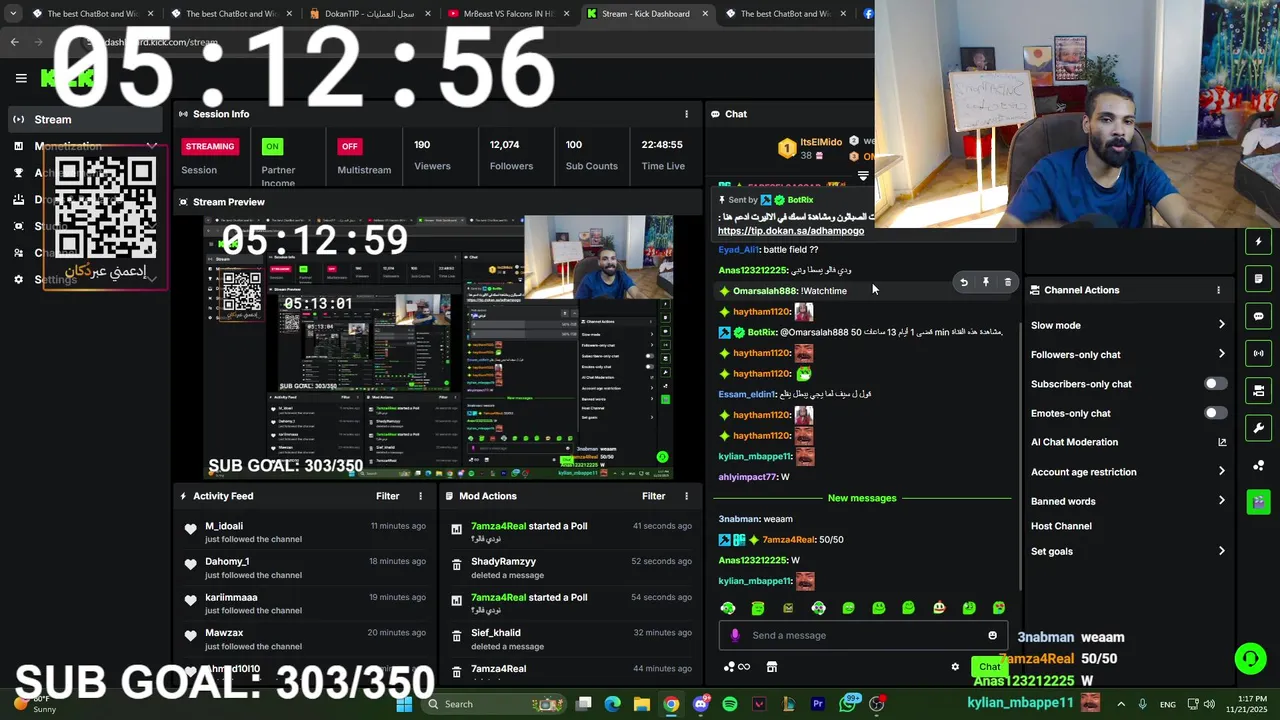Open Host Channel action
This screenshot has width=1280, height=720.
[x=1061, y=526]
